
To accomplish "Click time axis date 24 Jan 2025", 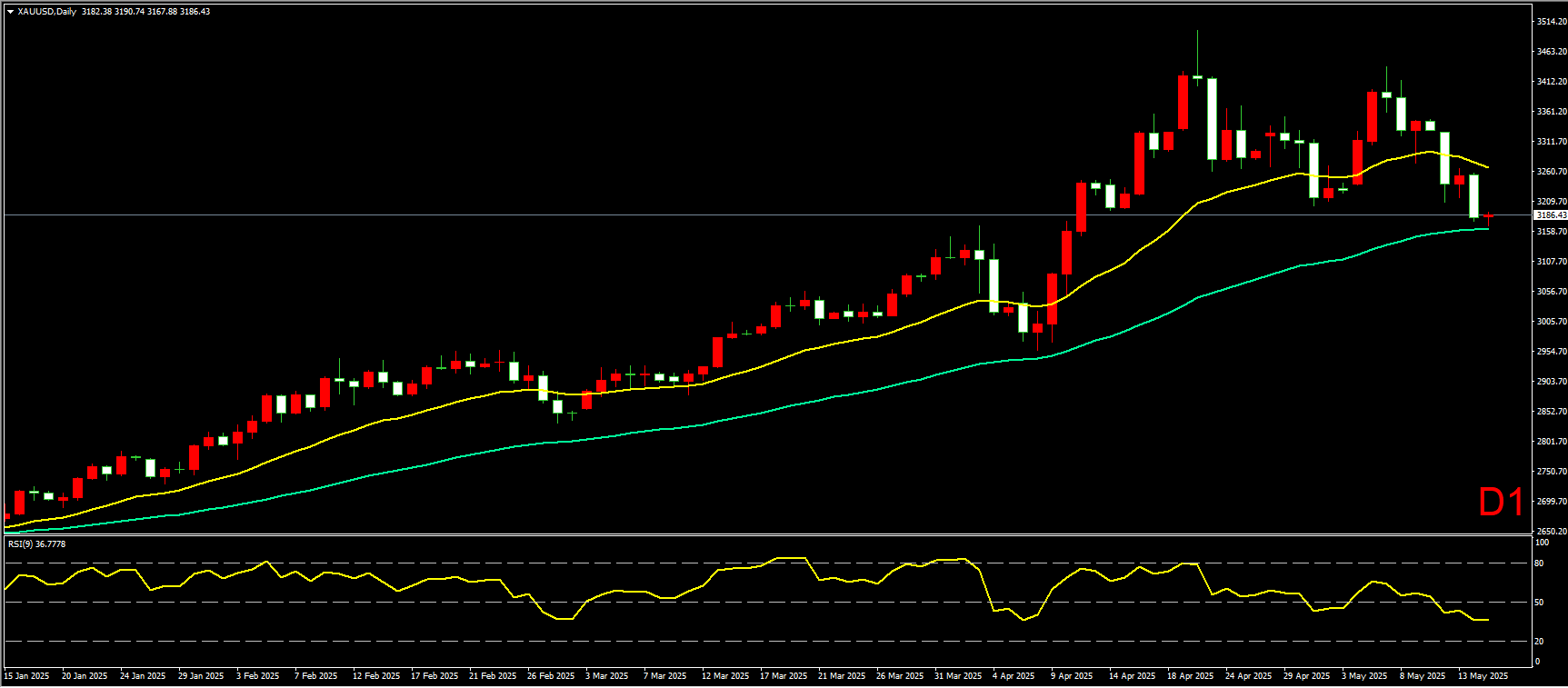I will click(x=143, y=676).
